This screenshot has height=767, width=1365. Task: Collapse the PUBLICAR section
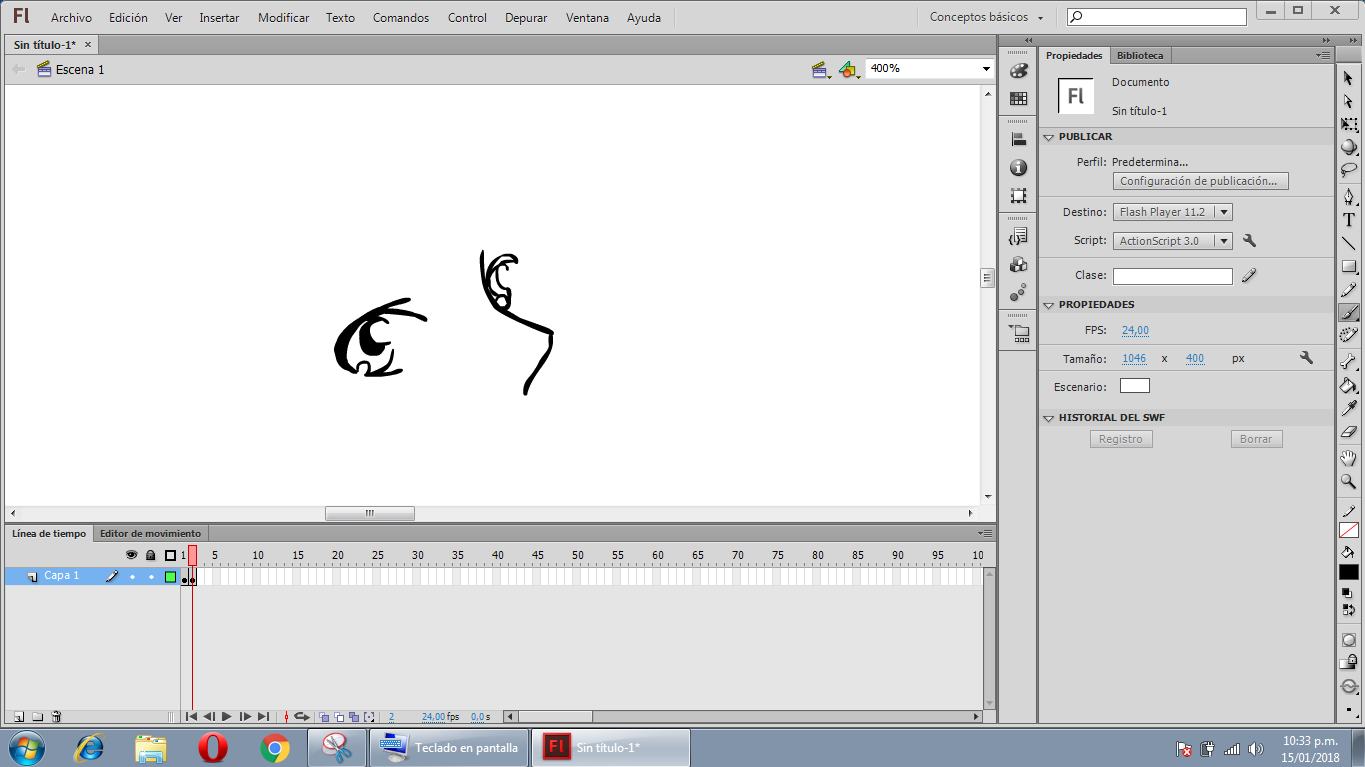pos(1049,137)
